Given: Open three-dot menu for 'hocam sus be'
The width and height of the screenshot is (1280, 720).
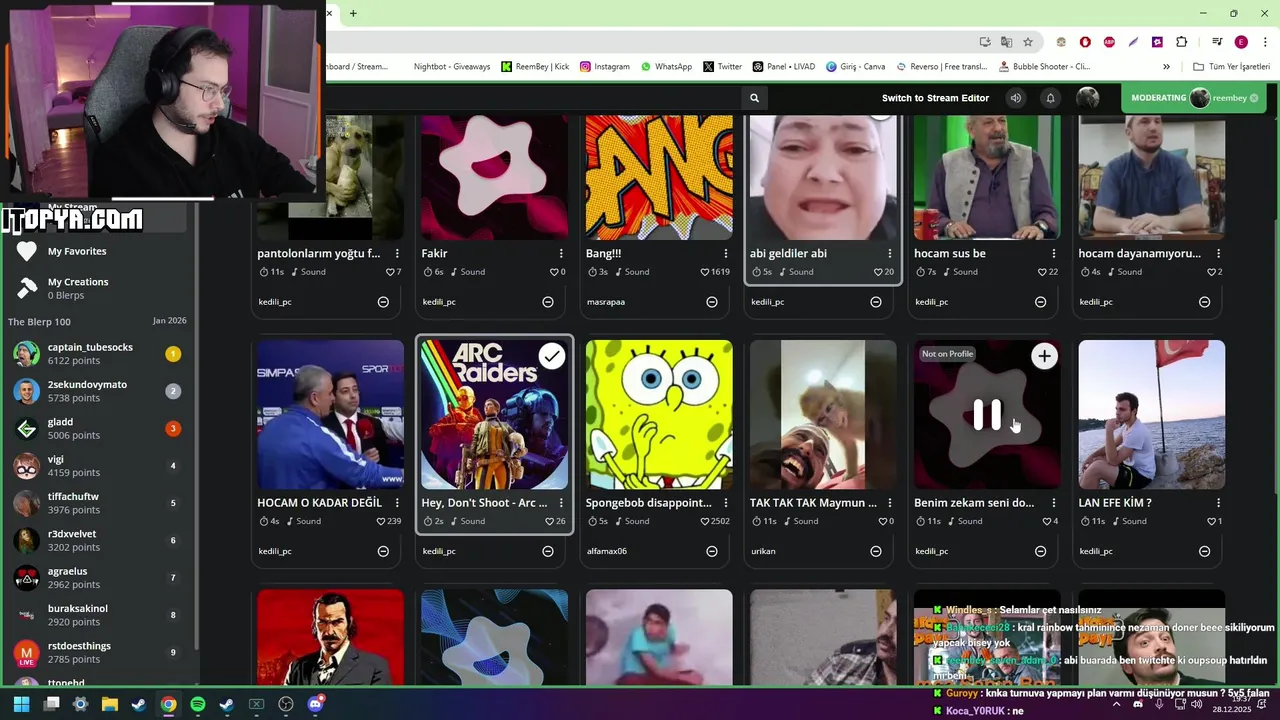Looking at the screenshot, I should (1054, 253).
